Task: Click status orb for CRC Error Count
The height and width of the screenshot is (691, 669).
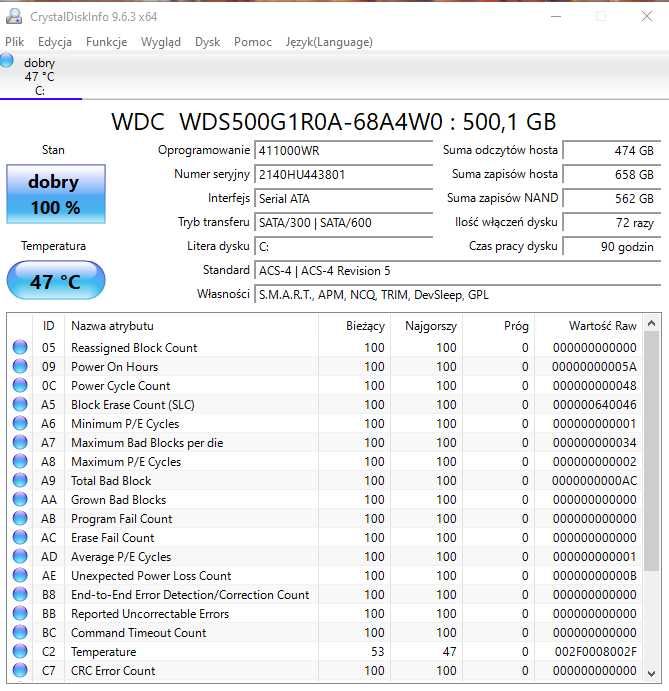Action: coord(20,670)
